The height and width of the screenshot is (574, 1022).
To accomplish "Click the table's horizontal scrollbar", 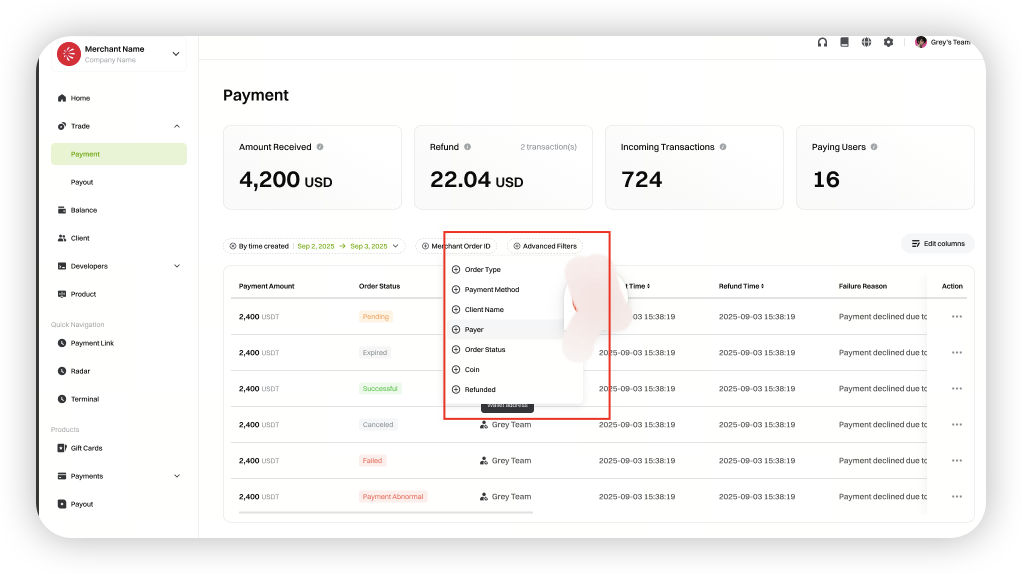I will [x=385, y=513].
